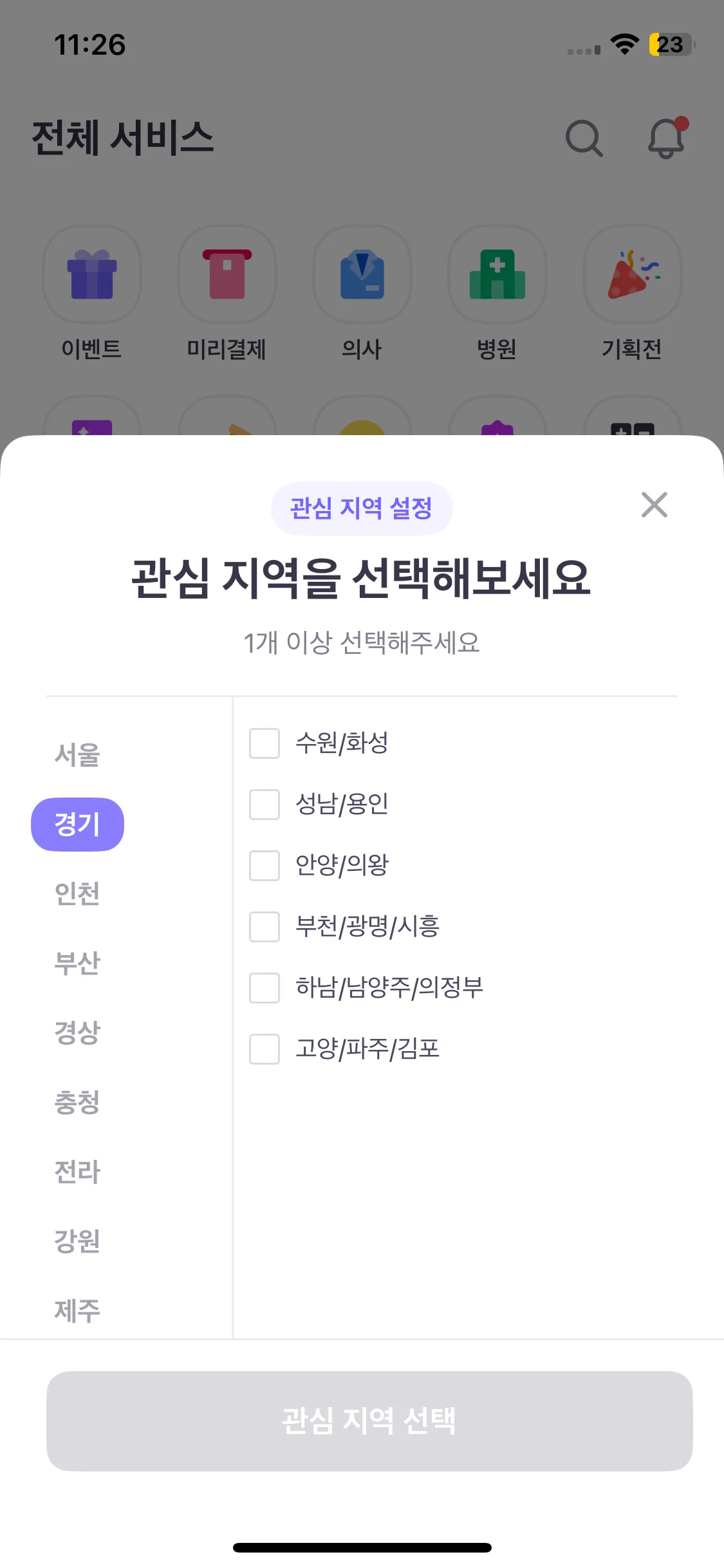The height and width of the screenshot is (1568, 724).
Task: Toggle the 고양/파주/김포 checkbox
Action: point(265,1049)
